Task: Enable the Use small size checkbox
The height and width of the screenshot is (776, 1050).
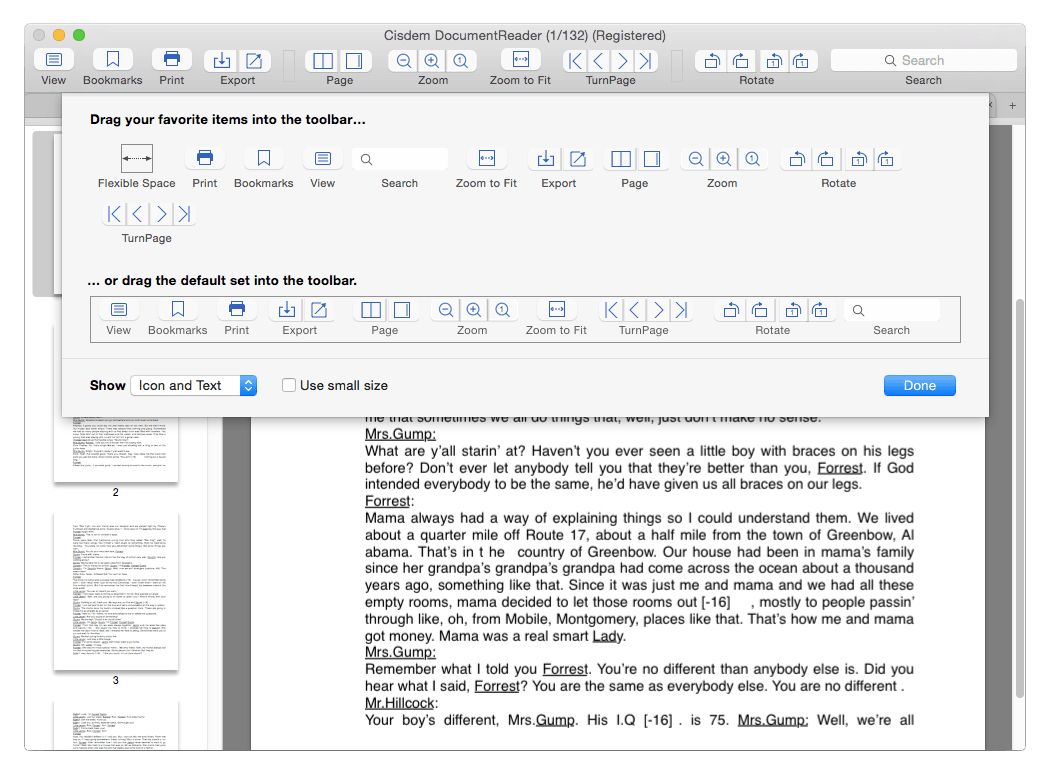Action: [289, 385]
